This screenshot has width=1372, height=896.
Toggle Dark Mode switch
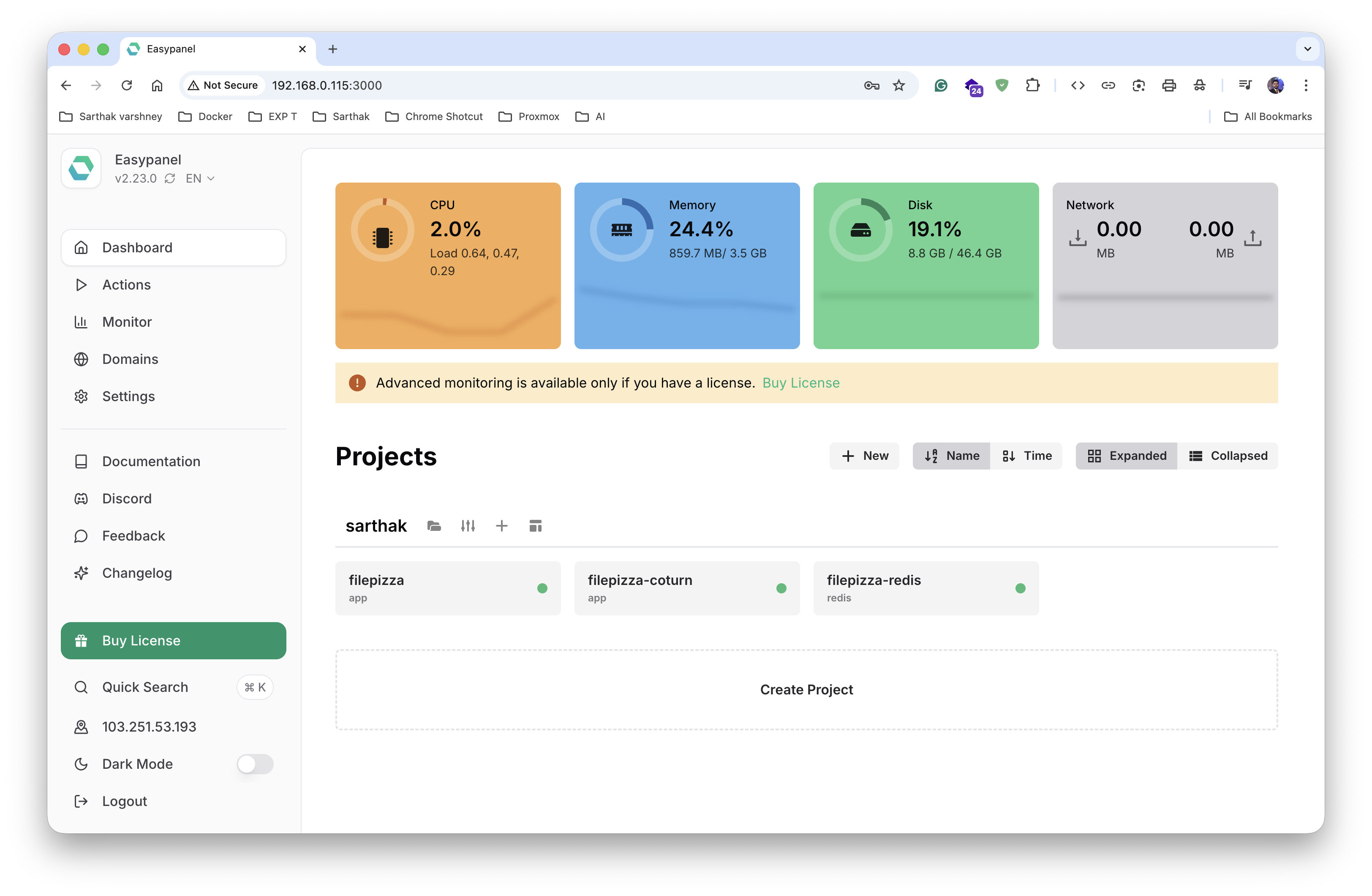[255, 764]
